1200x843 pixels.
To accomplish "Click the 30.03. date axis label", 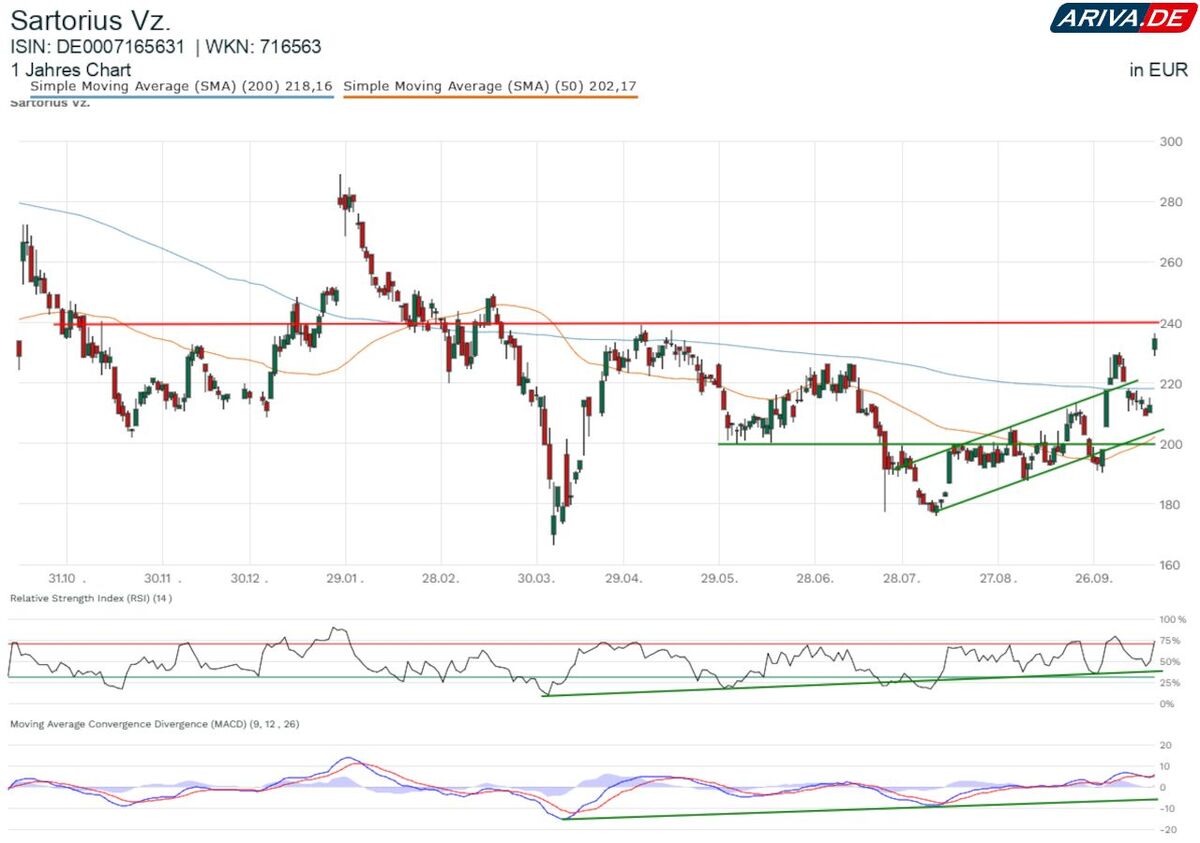I will (x=536, y=579).
